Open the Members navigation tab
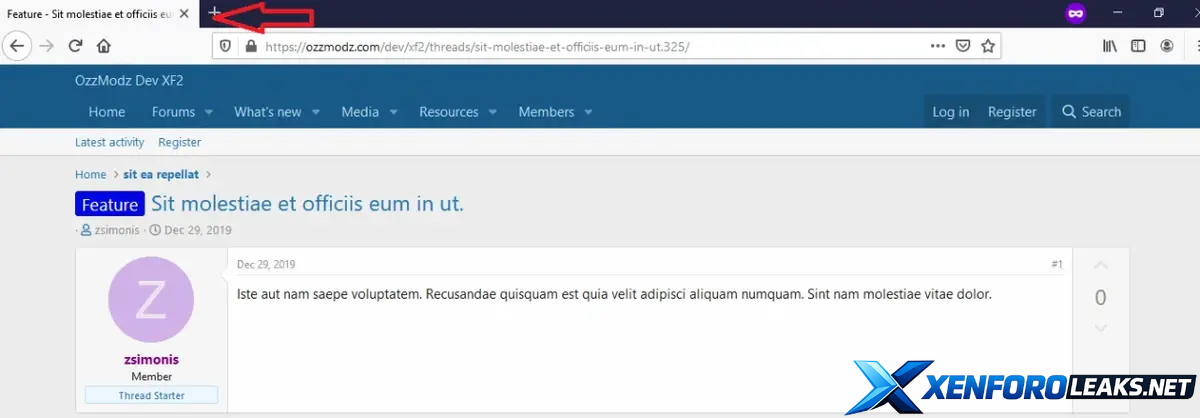Viewport: 1200px width, 418px height. (x=546, y=112)
